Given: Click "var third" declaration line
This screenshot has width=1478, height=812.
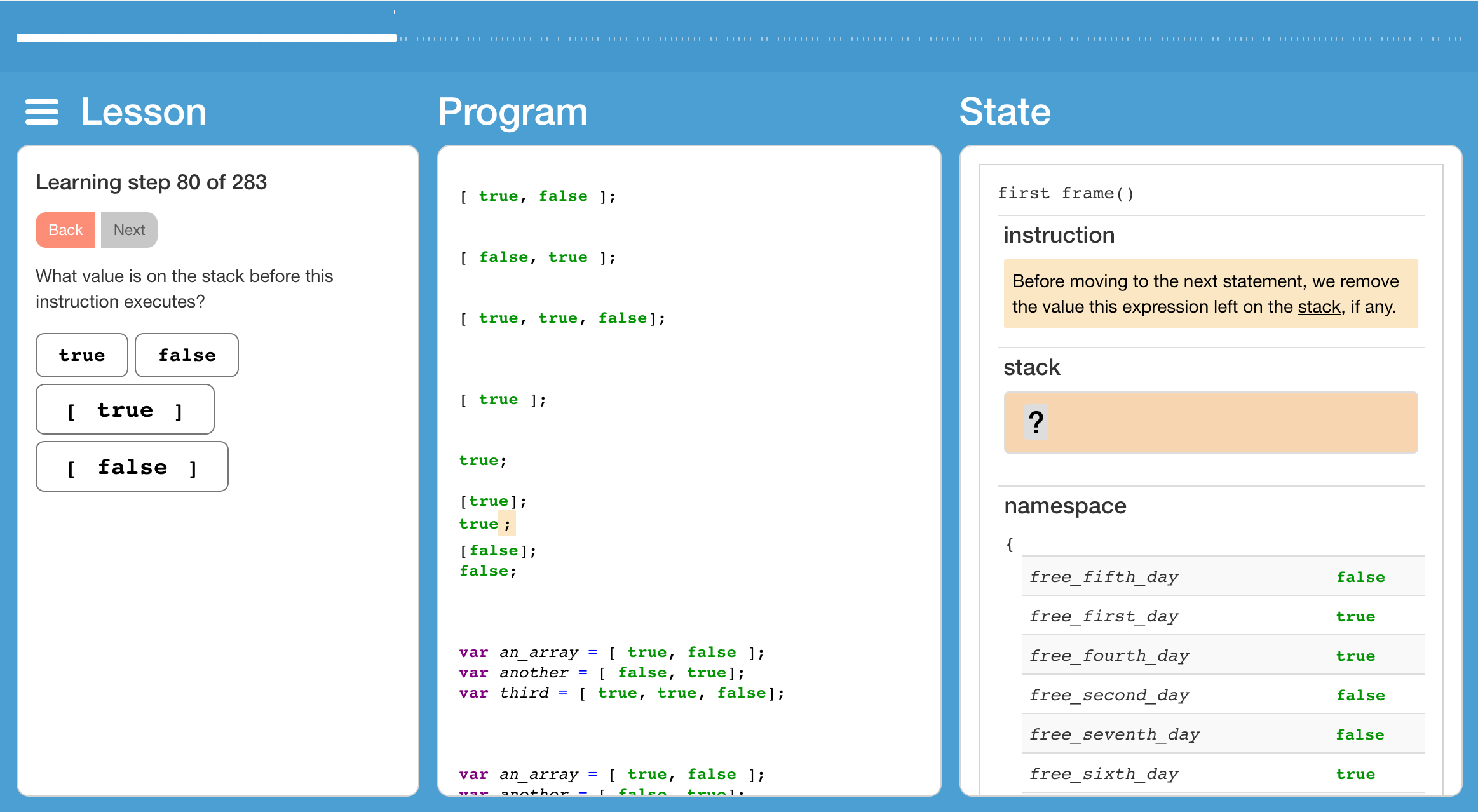Looking at the screenshot, I should pos(622,693).
